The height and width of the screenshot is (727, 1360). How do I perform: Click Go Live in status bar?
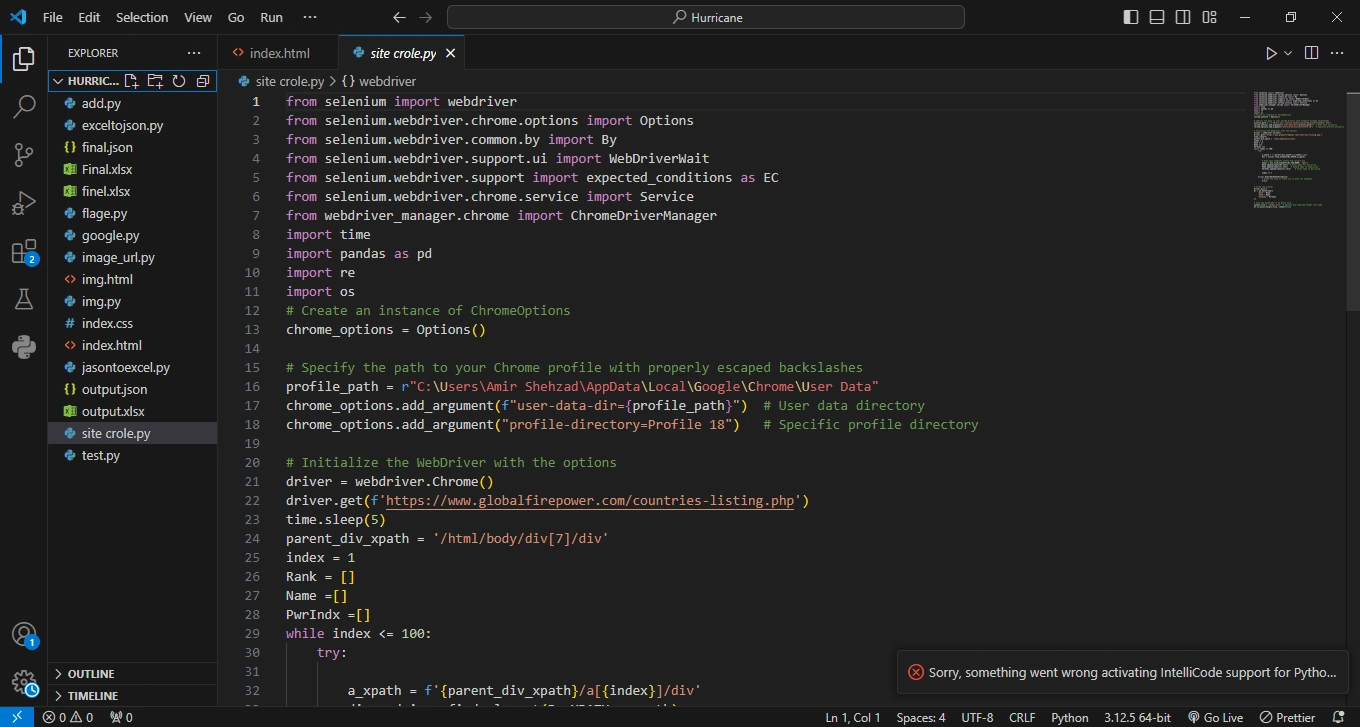tap(1216, 717)
